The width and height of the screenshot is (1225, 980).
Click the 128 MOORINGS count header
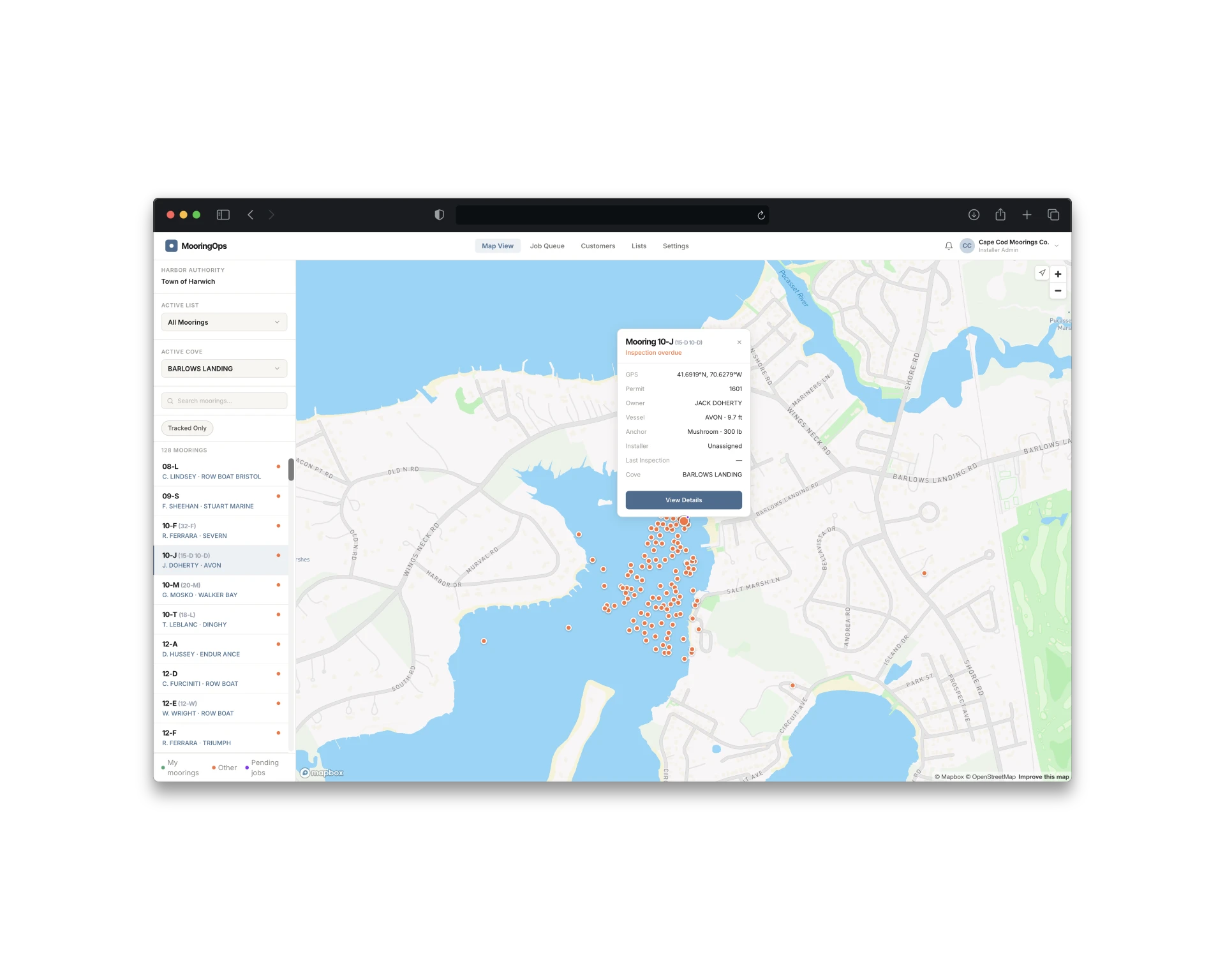[x=184, y=450]
